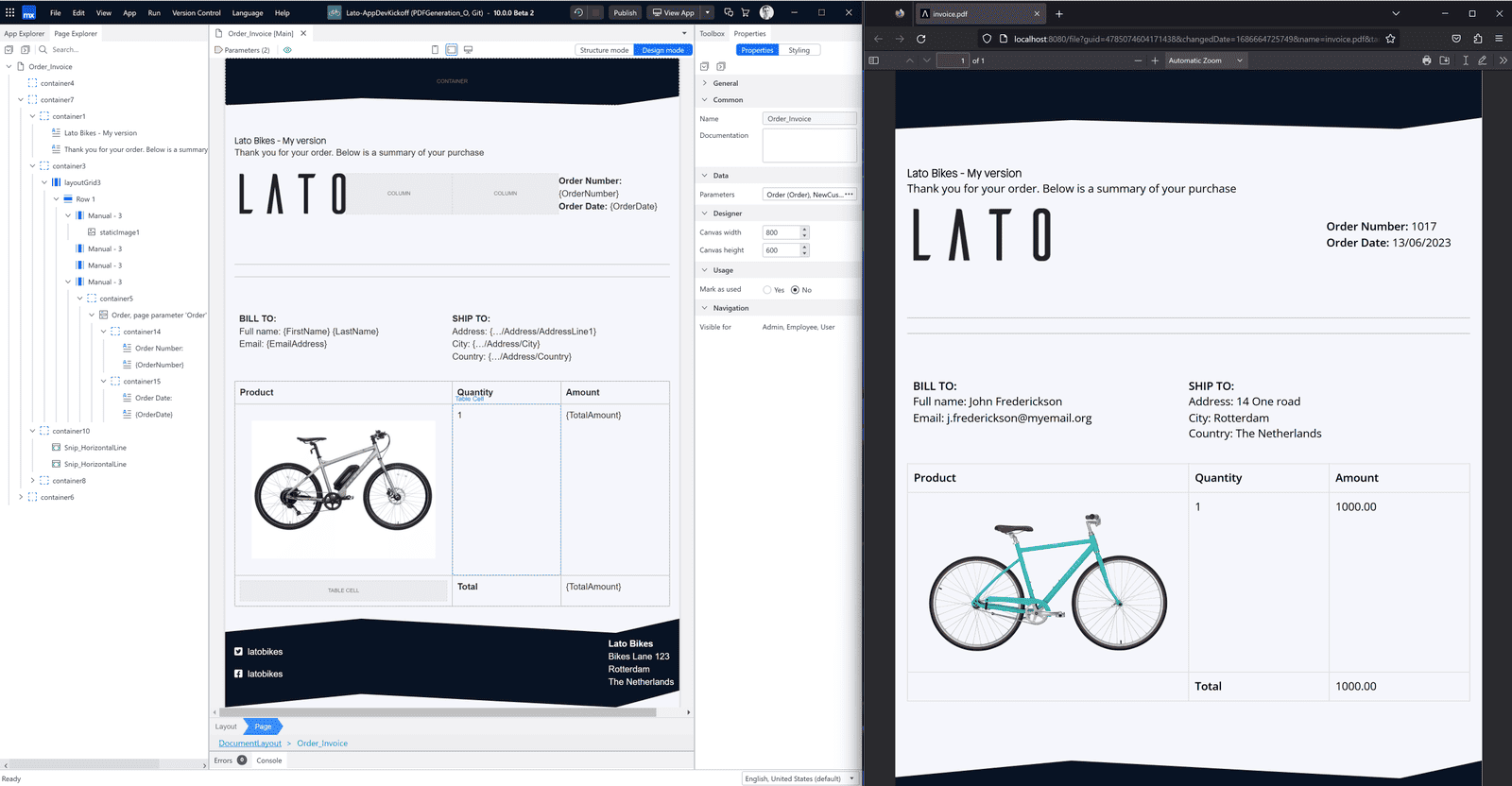This screenshot has width=1512, height=786.
Task: Toggle the eye visibility icon beside Parameters
Action: [x=287, y=50]
